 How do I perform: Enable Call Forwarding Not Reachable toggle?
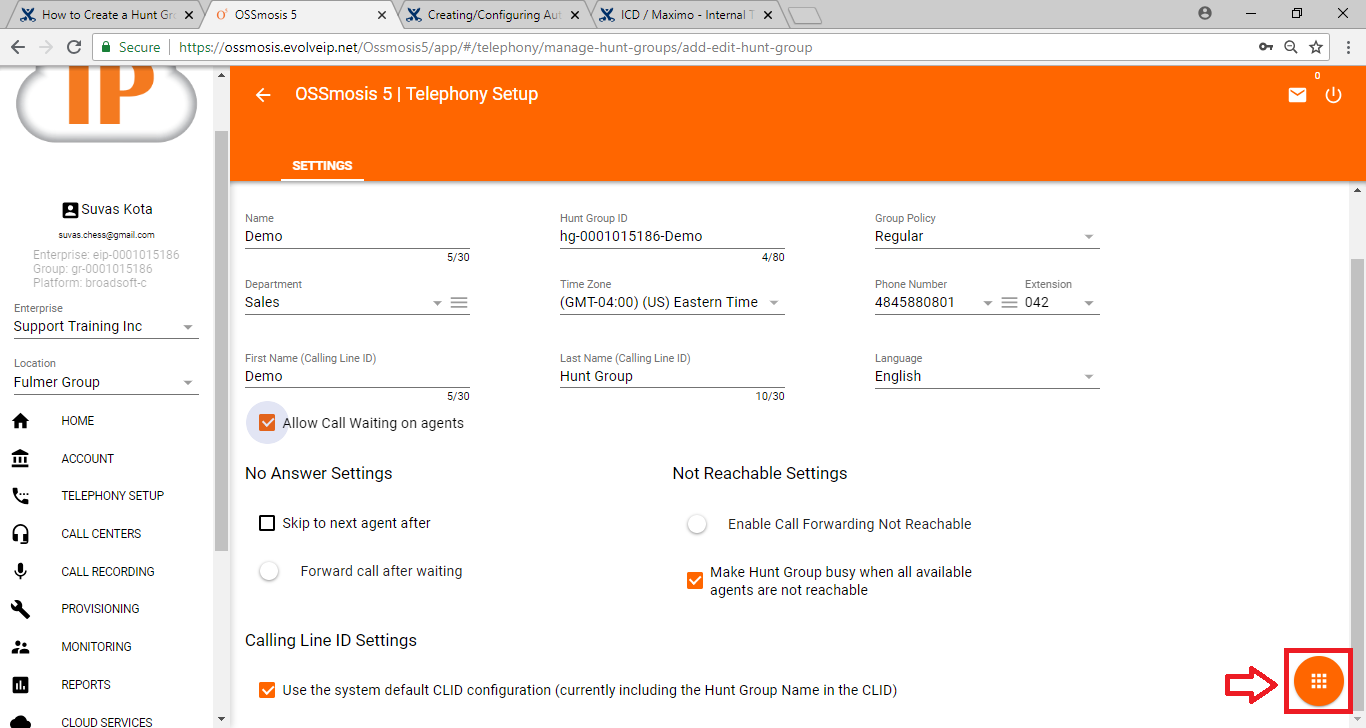[x=696, y=524]
